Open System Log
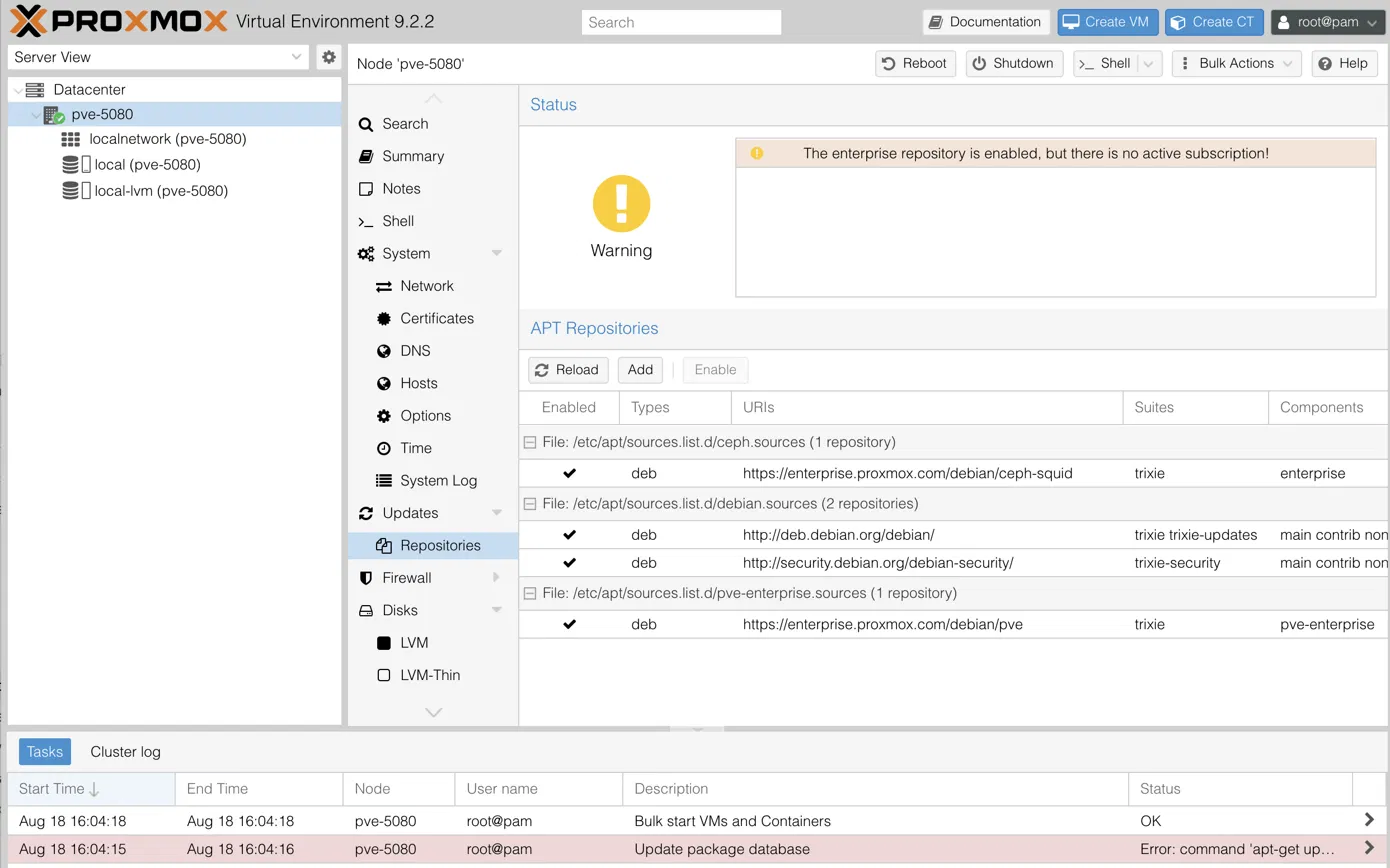The height and width of the screenshot is (868, 1390). point(432,481)
